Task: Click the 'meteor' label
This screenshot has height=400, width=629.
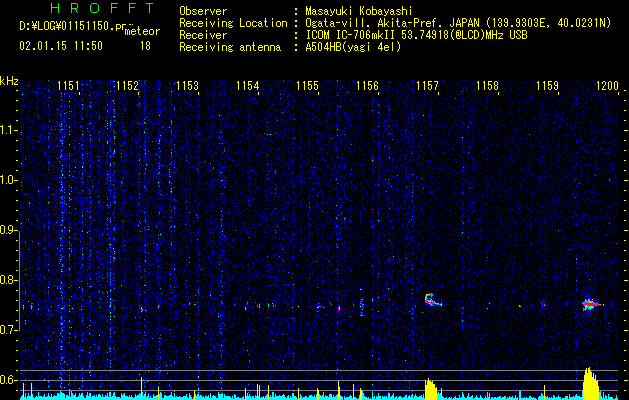Action: (142, 32)
